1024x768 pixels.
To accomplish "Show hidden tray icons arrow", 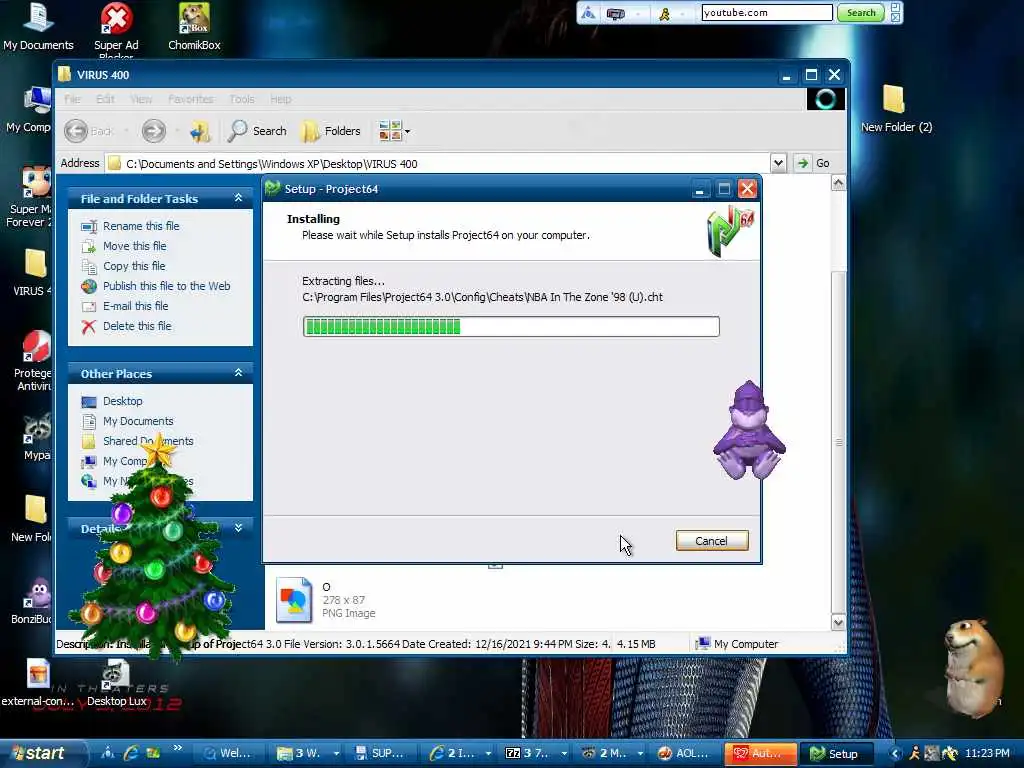I will click(x=895, y=754).
